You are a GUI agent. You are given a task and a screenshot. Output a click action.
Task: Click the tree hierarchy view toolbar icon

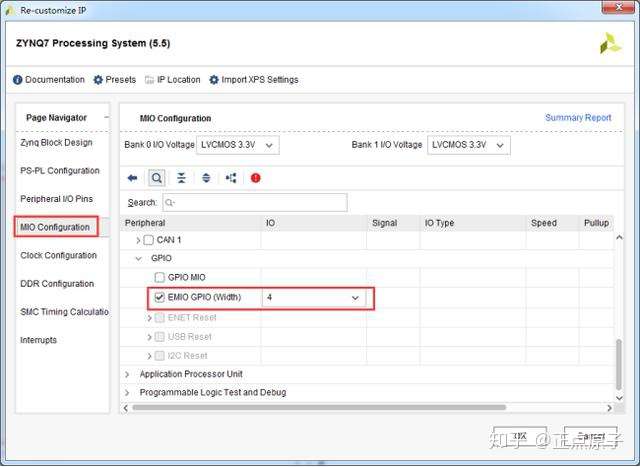pos(231,178)
